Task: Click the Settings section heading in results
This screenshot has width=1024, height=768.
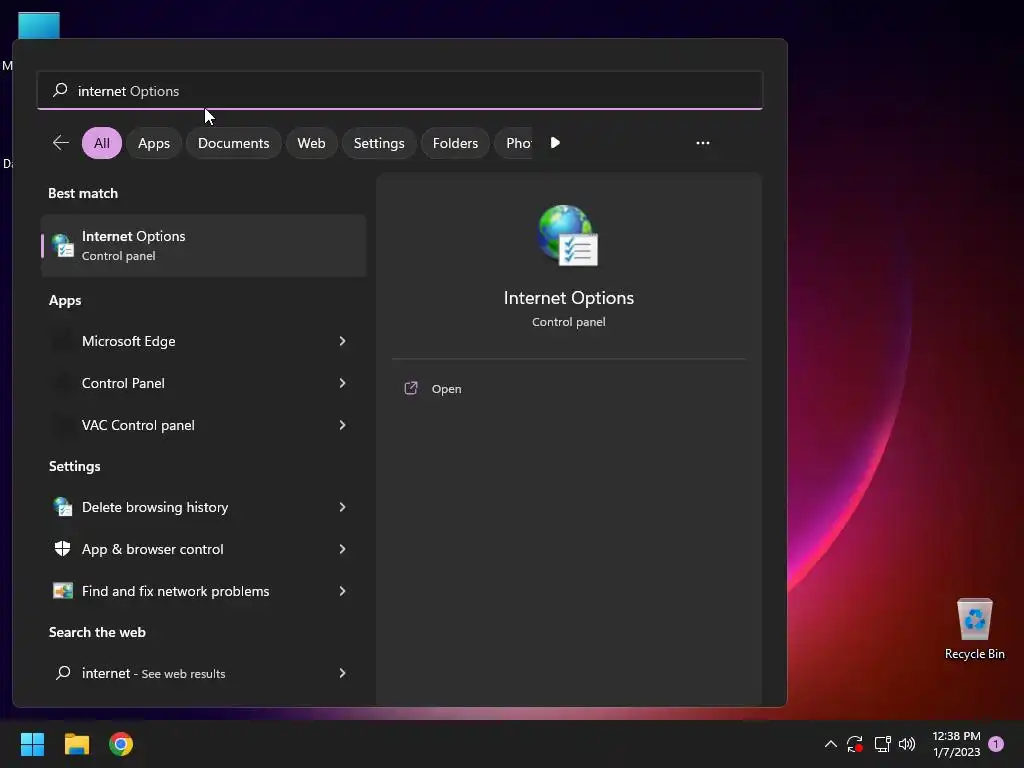Action: pos(74,466)
